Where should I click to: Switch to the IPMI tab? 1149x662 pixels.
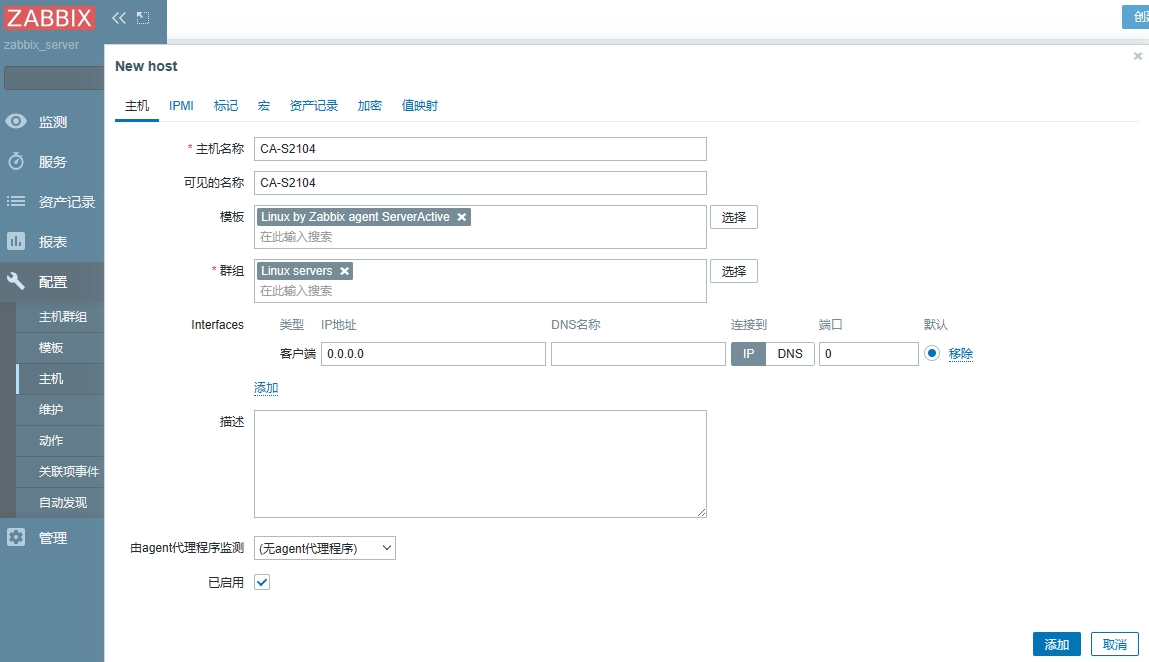pos(181,106)
